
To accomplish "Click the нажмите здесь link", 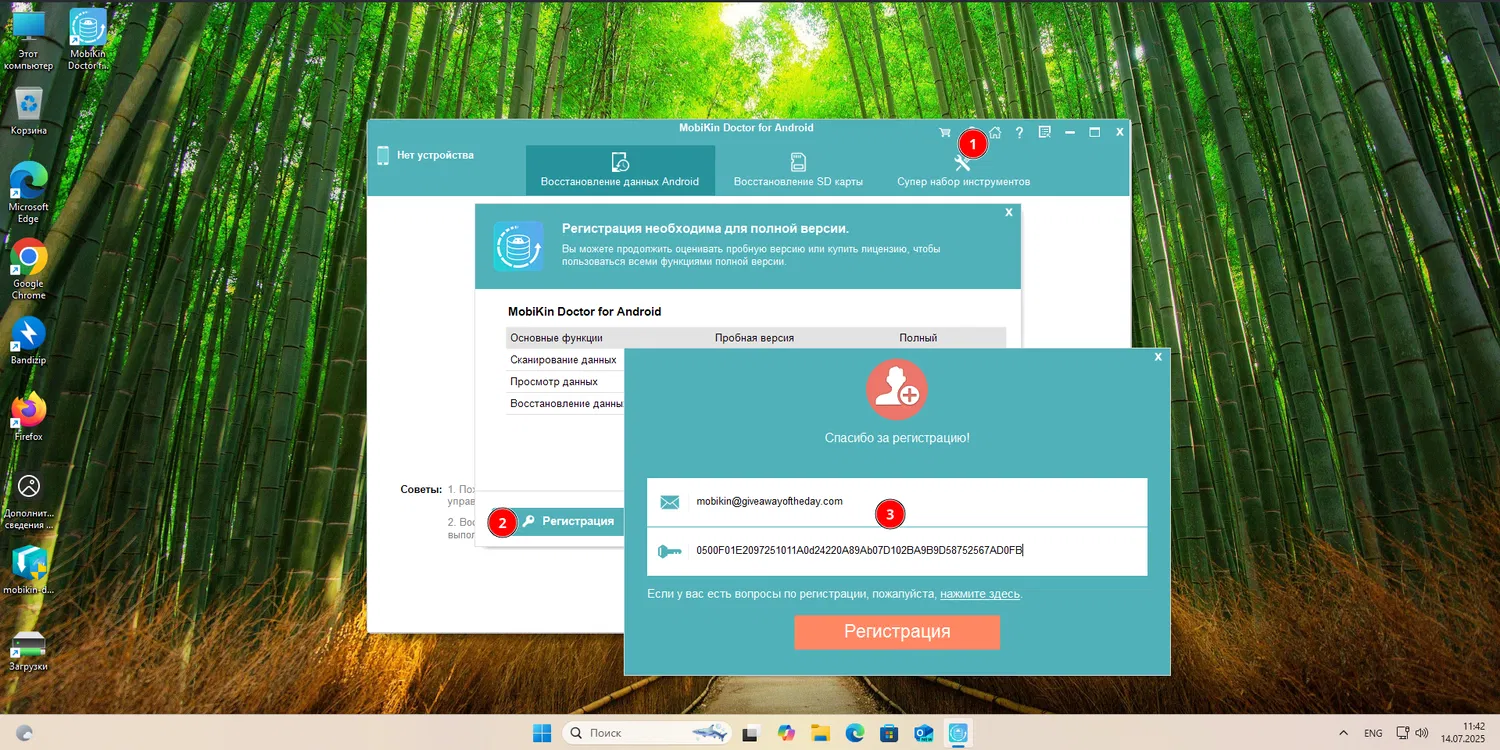I will coord(979,593).
